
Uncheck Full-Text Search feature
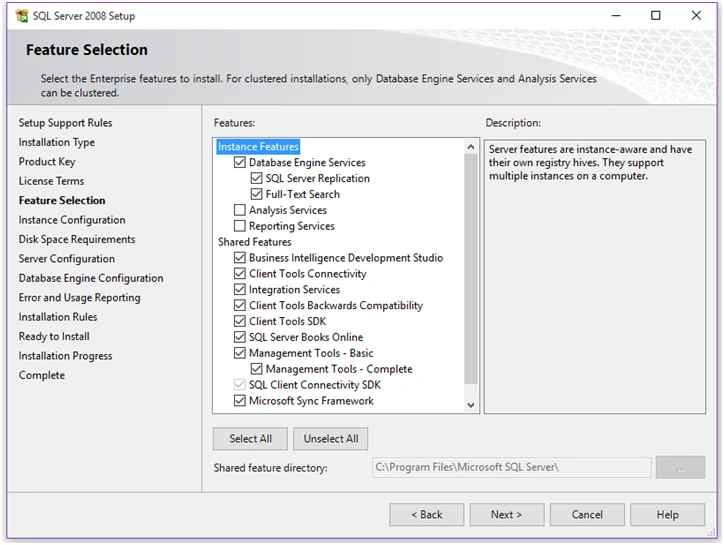[x=256, y=194]
